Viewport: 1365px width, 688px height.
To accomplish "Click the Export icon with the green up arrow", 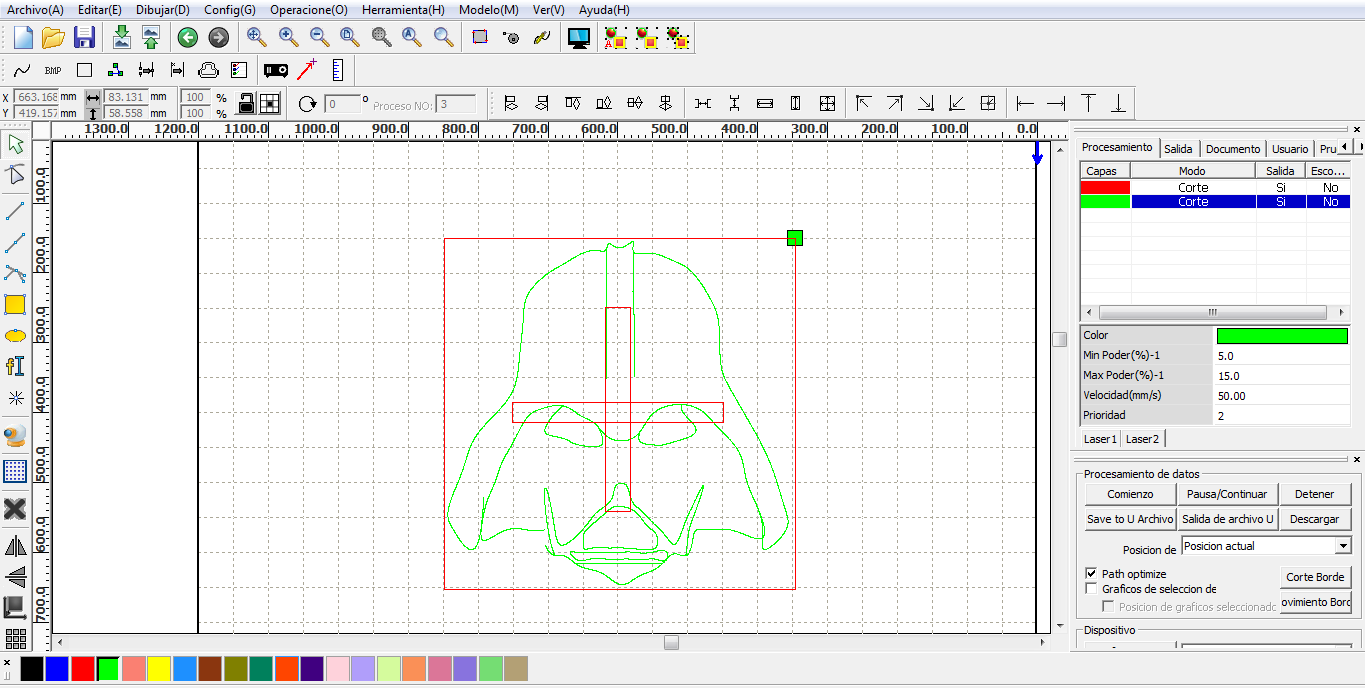I will click(150, 38).
